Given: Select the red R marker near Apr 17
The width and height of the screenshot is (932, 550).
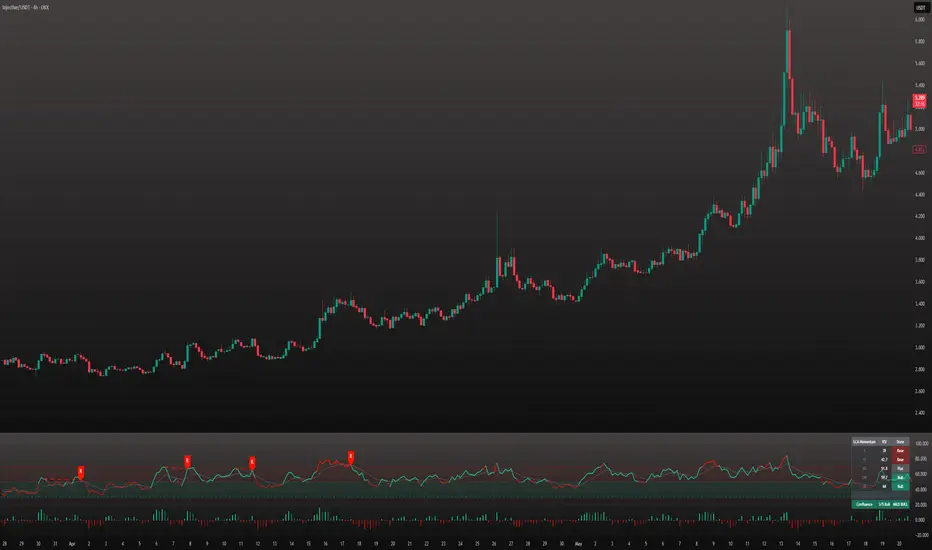Looking at the screenshot, I should (351, 457).
